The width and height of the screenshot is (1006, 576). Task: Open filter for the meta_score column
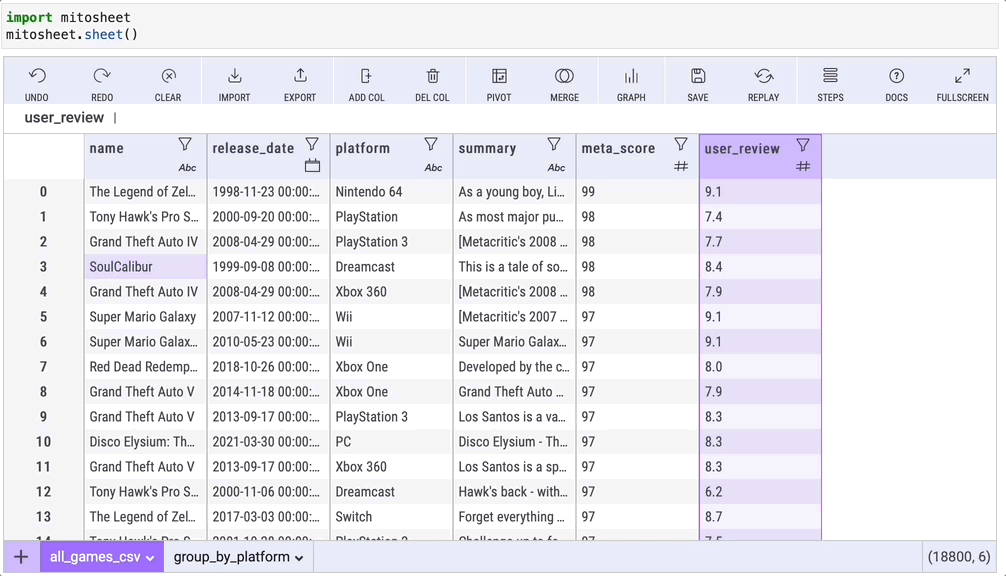point(681,145)
